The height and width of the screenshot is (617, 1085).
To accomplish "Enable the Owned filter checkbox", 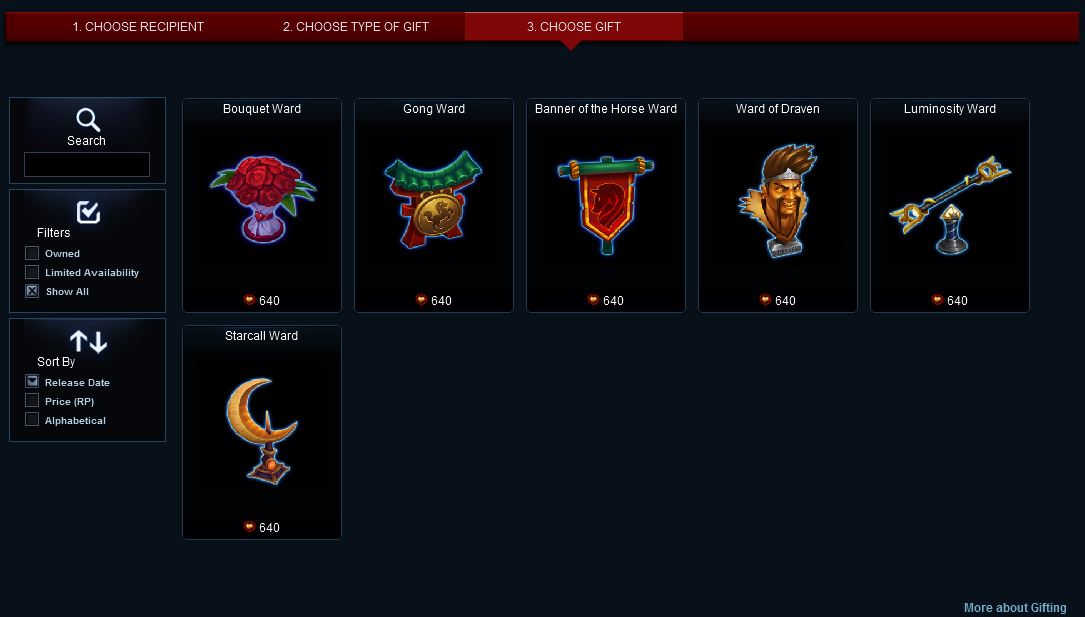I will [32, 253].
